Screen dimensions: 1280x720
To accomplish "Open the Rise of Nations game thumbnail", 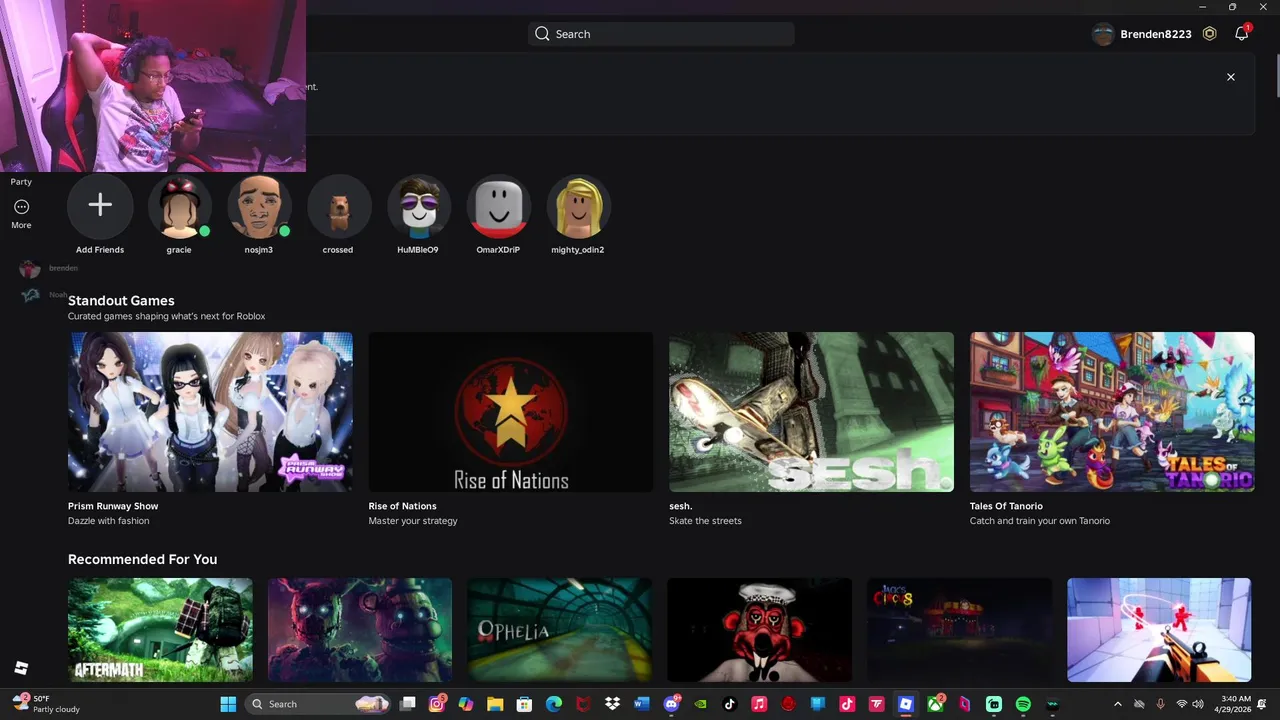I will click(511, 412).
